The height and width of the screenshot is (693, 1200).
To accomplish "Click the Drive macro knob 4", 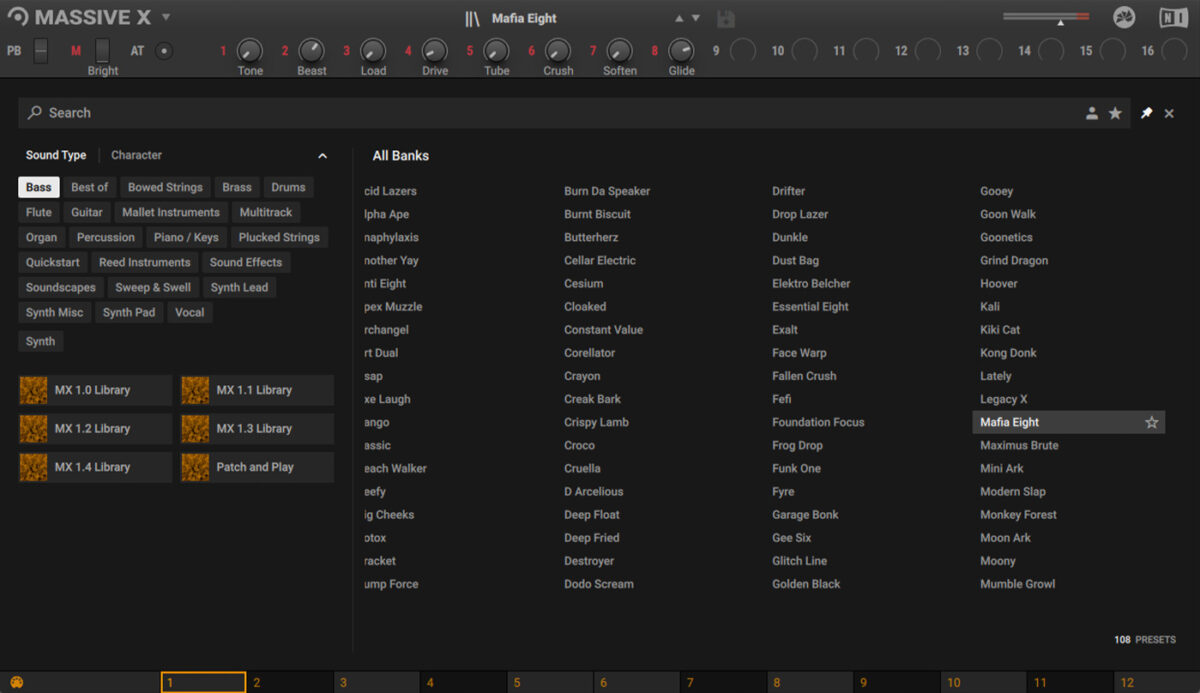I will coord(435,51).
